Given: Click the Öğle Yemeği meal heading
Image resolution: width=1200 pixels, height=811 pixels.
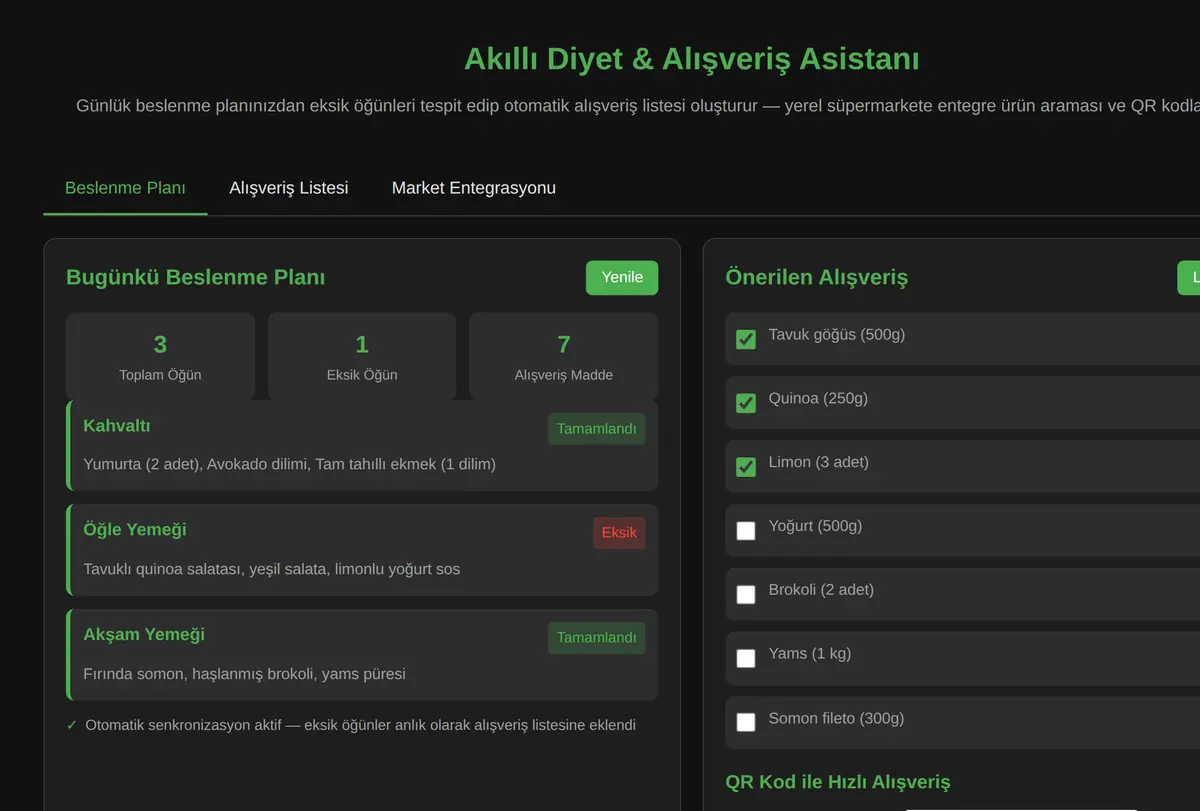Looking at the screenshot, I should click(x=135, y=530).
